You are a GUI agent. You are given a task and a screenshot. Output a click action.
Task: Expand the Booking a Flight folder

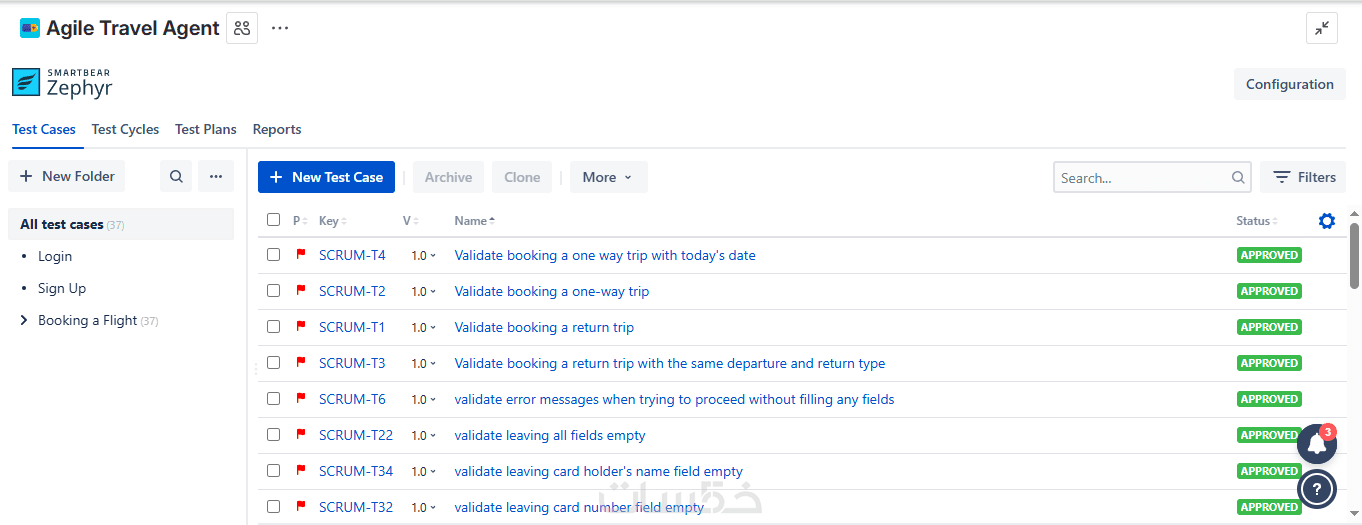coord(25,320)
